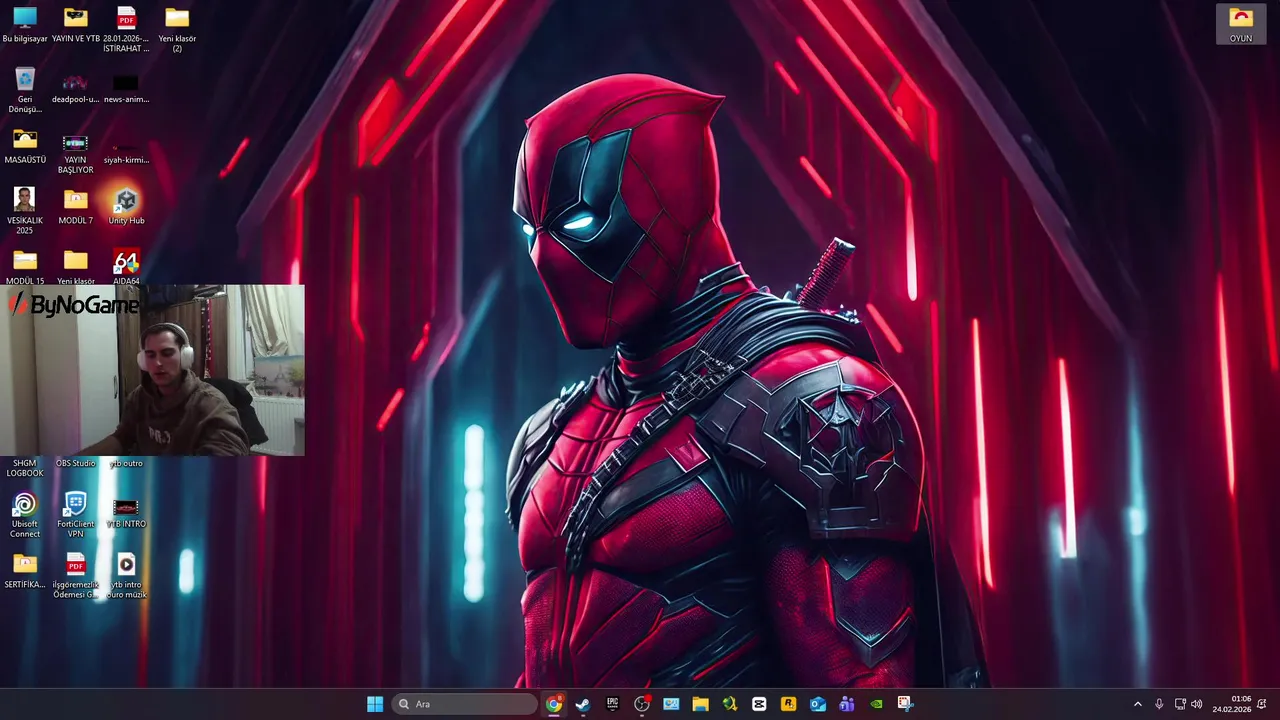Select the Yeni klasör (2) folder
Image resolution: width=1280 pixels, height=720 pixels.
pyautogui.click(x=177, y=29)
